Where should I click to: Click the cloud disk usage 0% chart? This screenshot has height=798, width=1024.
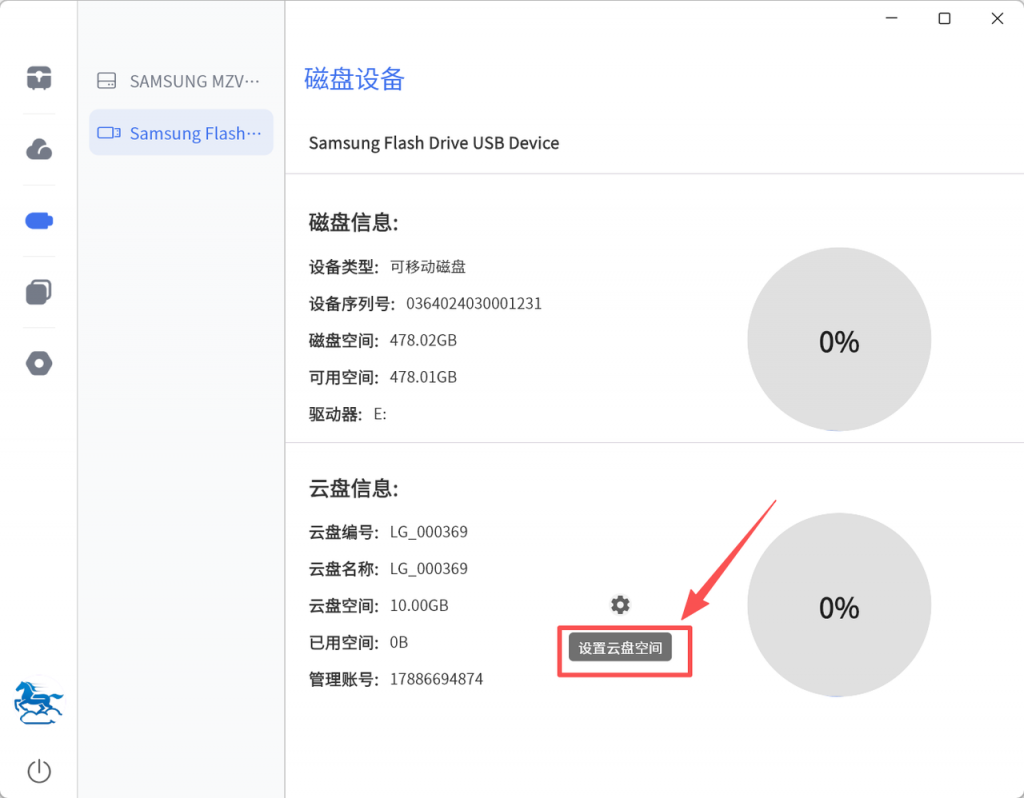(x=839, y=606)
